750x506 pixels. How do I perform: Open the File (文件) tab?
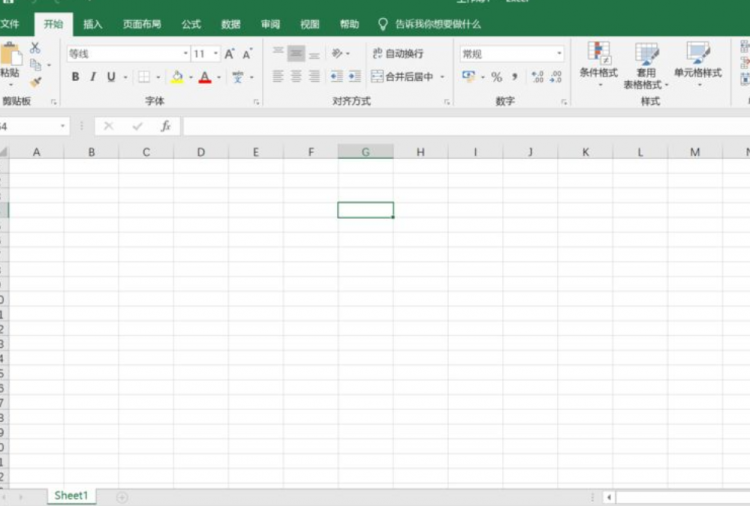(10, 24)
